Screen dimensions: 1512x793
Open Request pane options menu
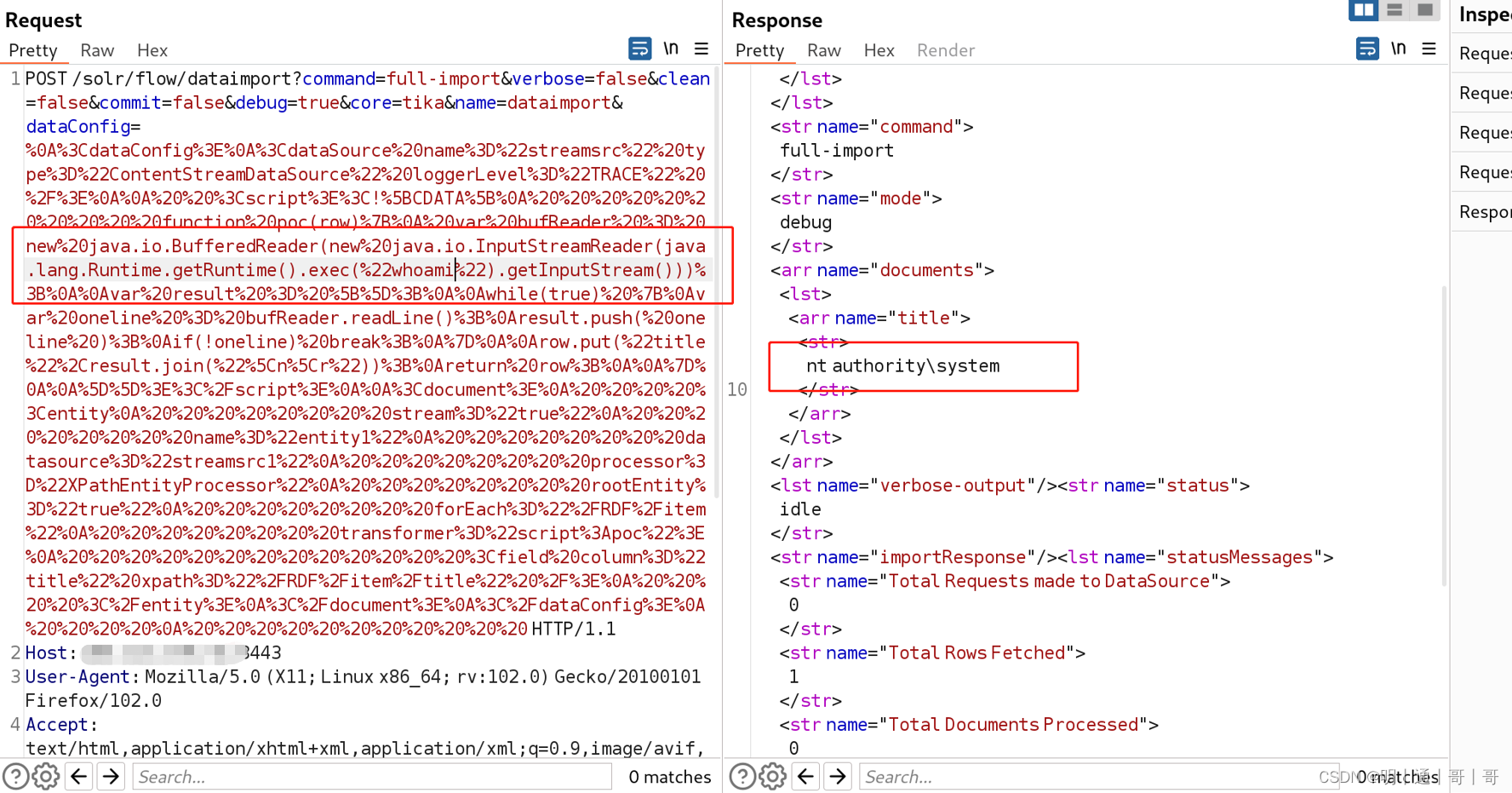702,49
